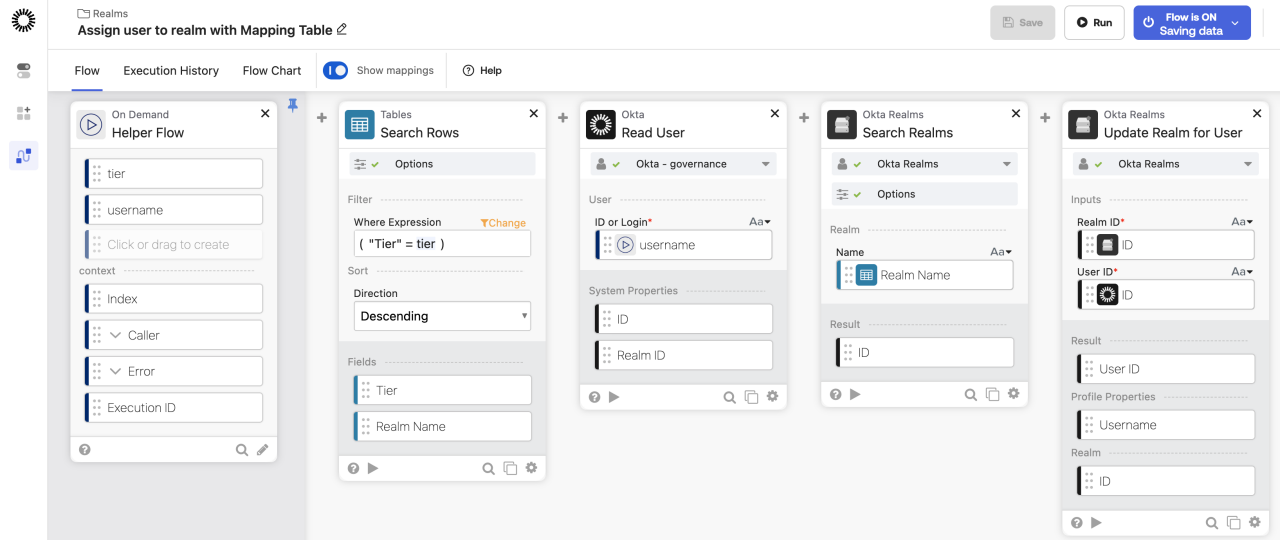Click the pin icon beside Helper Flow card

pyautogui.click(x=293, y=105)
